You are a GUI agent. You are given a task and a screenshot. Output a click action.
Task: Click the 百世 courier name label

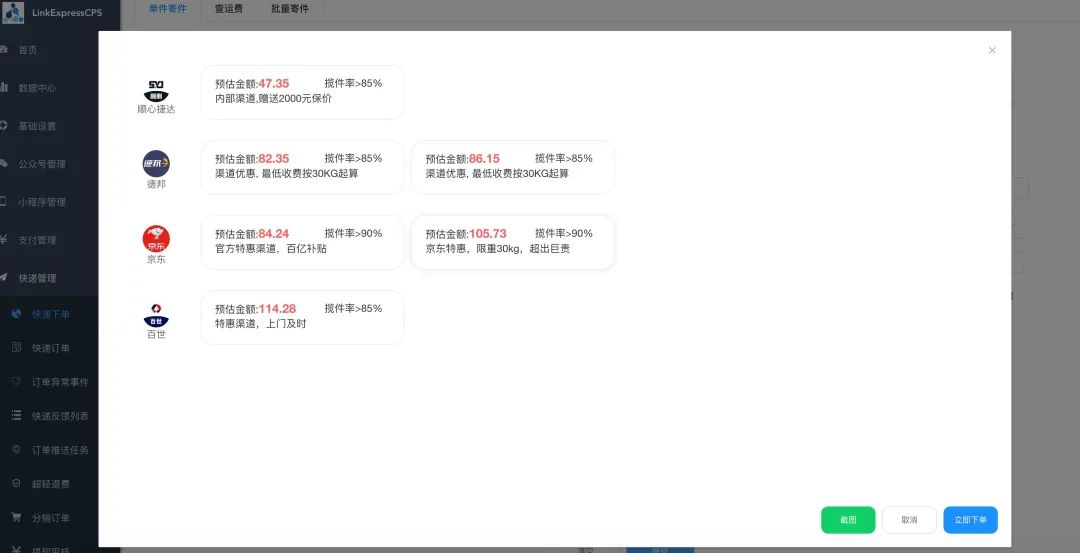tap(156, 334)
